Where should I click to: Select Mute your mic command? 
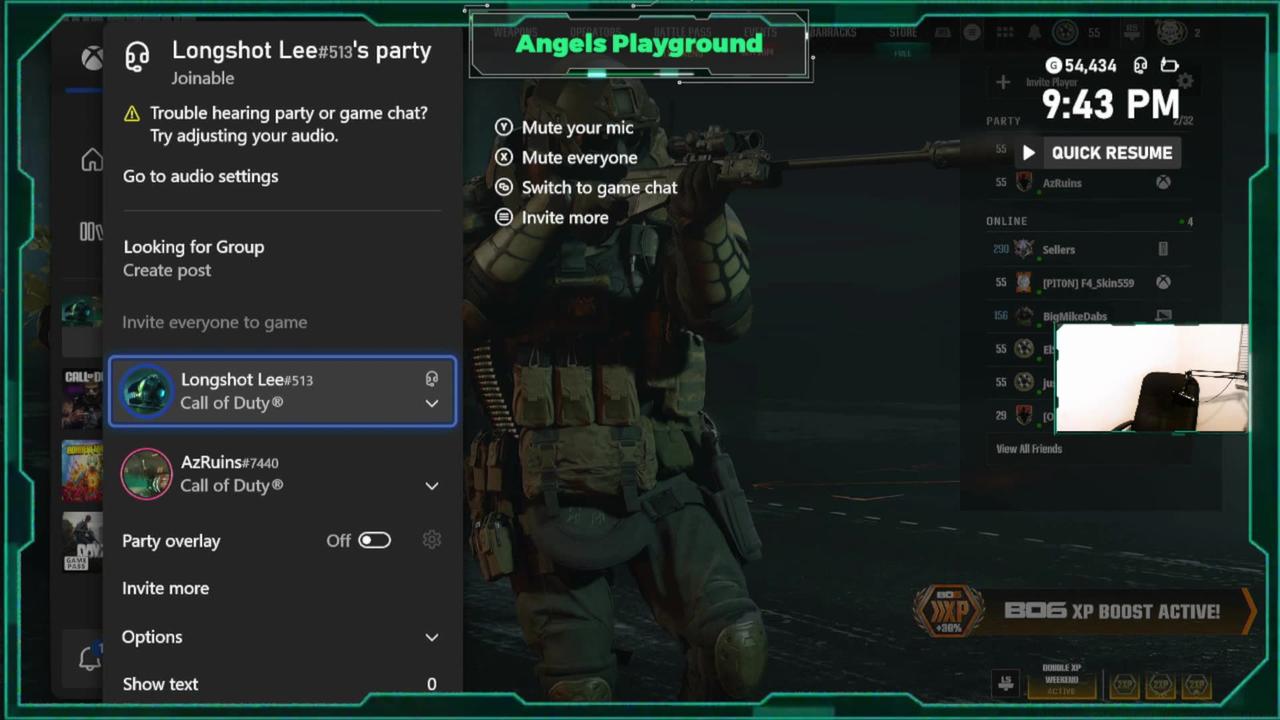coord(577,127)
